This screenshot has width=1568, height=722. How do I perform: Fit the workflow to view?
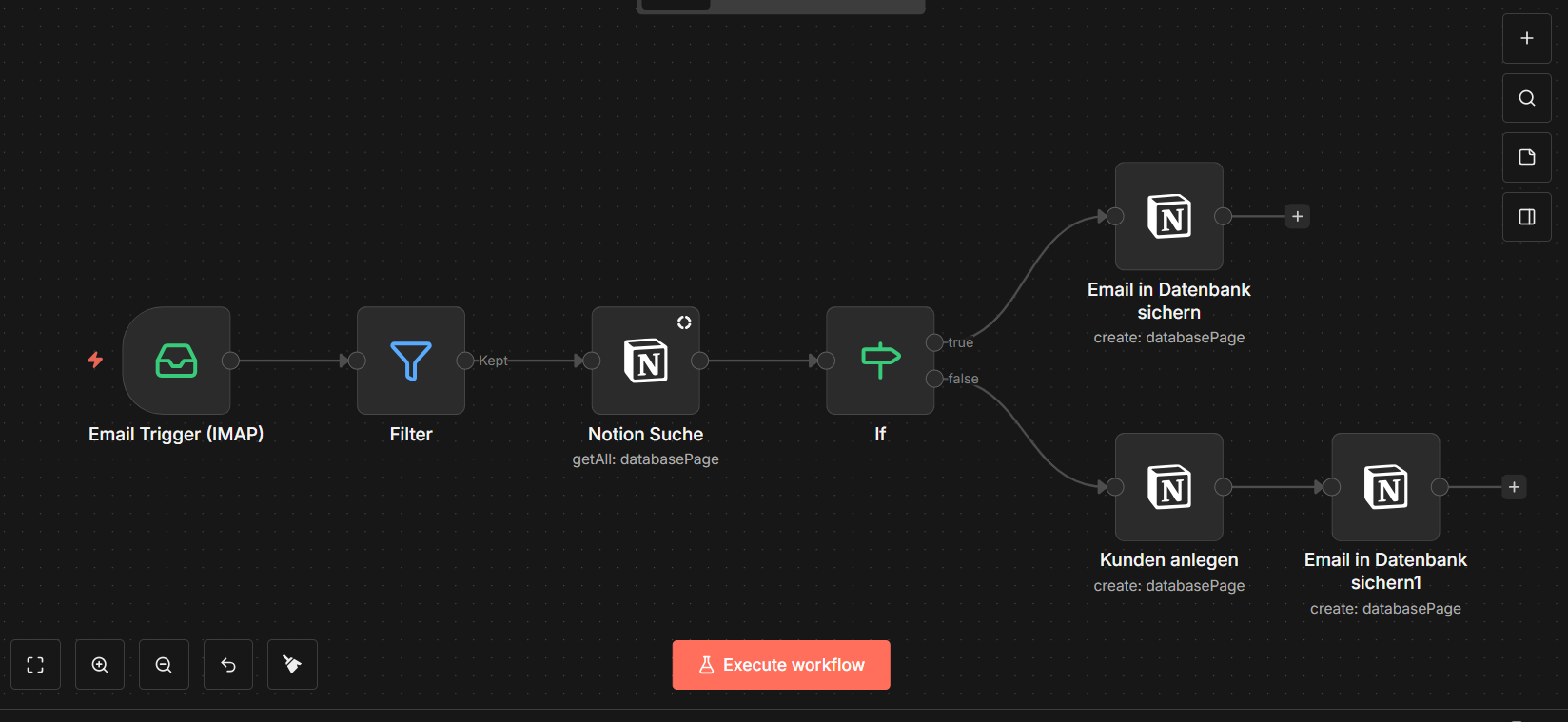coord(35,665)
